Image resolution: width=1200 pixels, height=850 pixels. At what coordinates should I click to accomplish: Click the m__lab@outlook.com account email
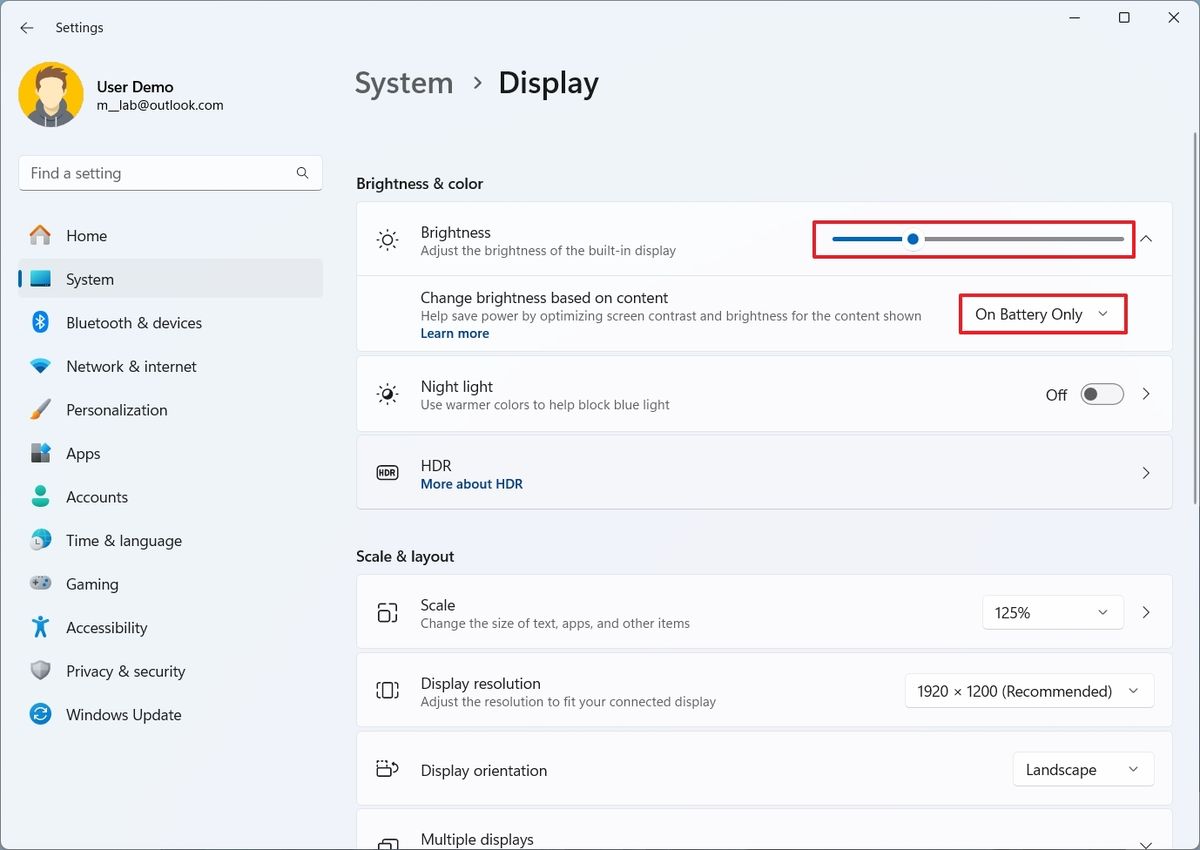pyautogui.click(x=160, y=105)
